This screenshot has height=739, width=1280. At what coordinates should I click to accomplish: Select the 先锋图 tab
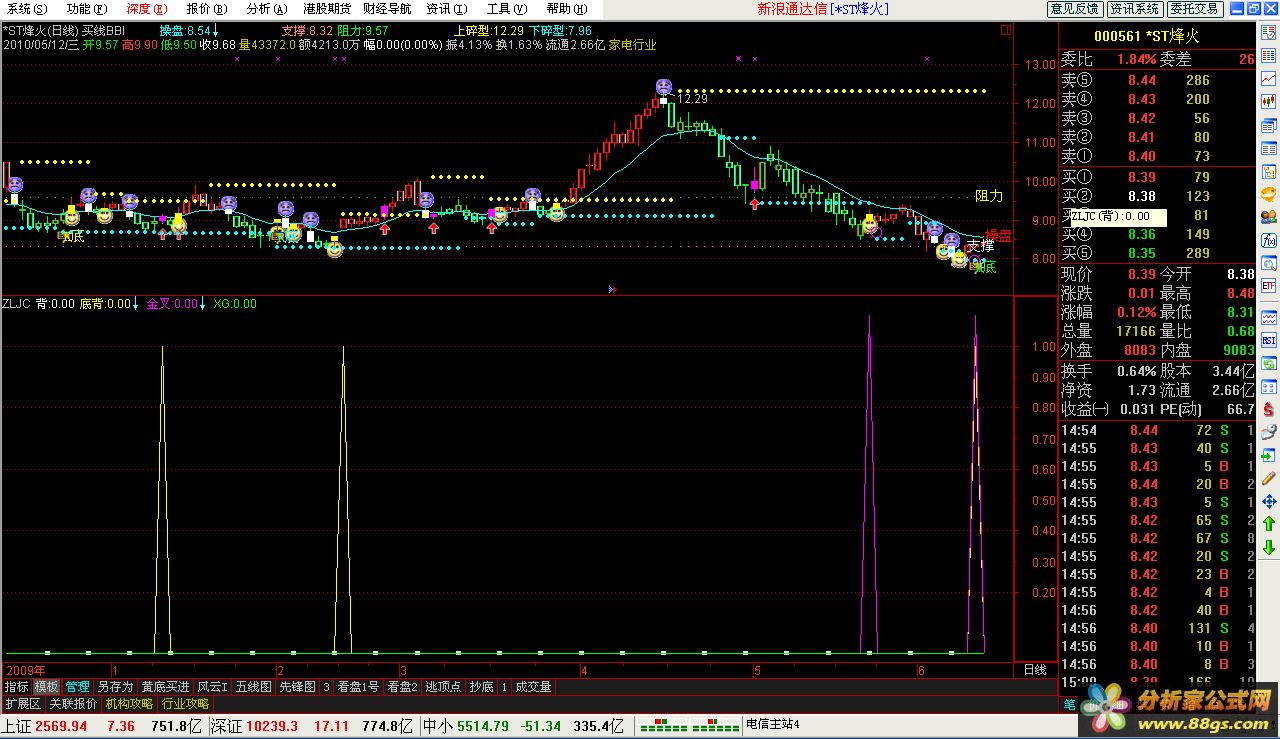(296, 687)
